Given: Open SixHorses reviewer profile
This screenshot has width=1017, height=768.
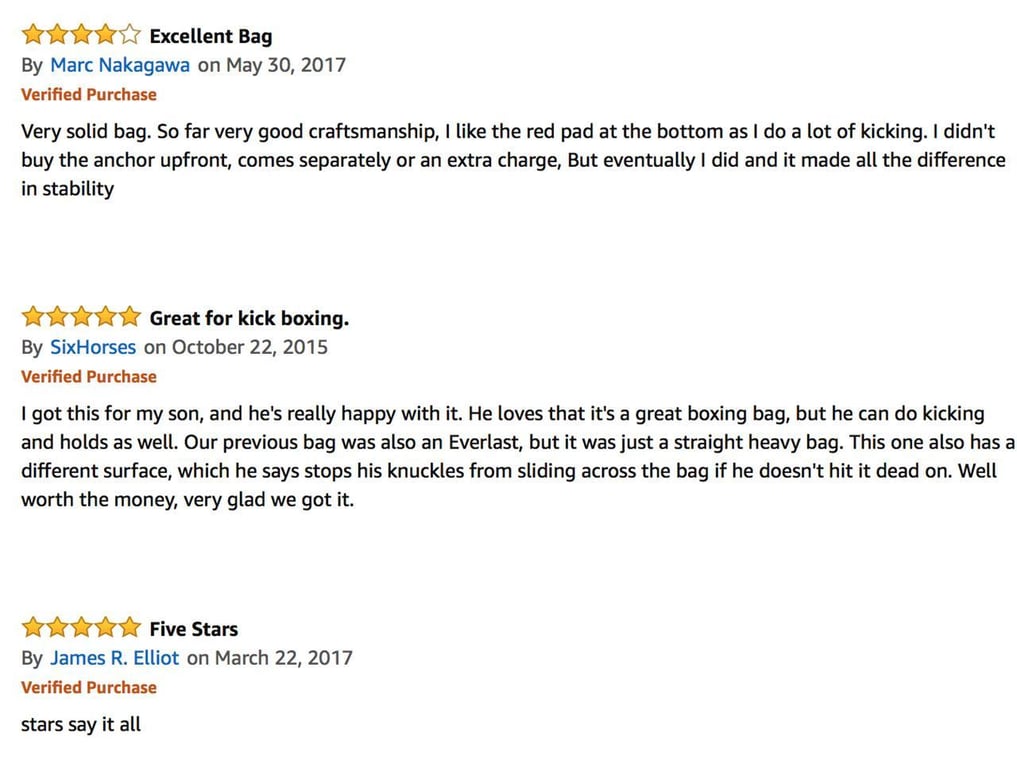Looking at the screenshot, I should click(93, 347).
